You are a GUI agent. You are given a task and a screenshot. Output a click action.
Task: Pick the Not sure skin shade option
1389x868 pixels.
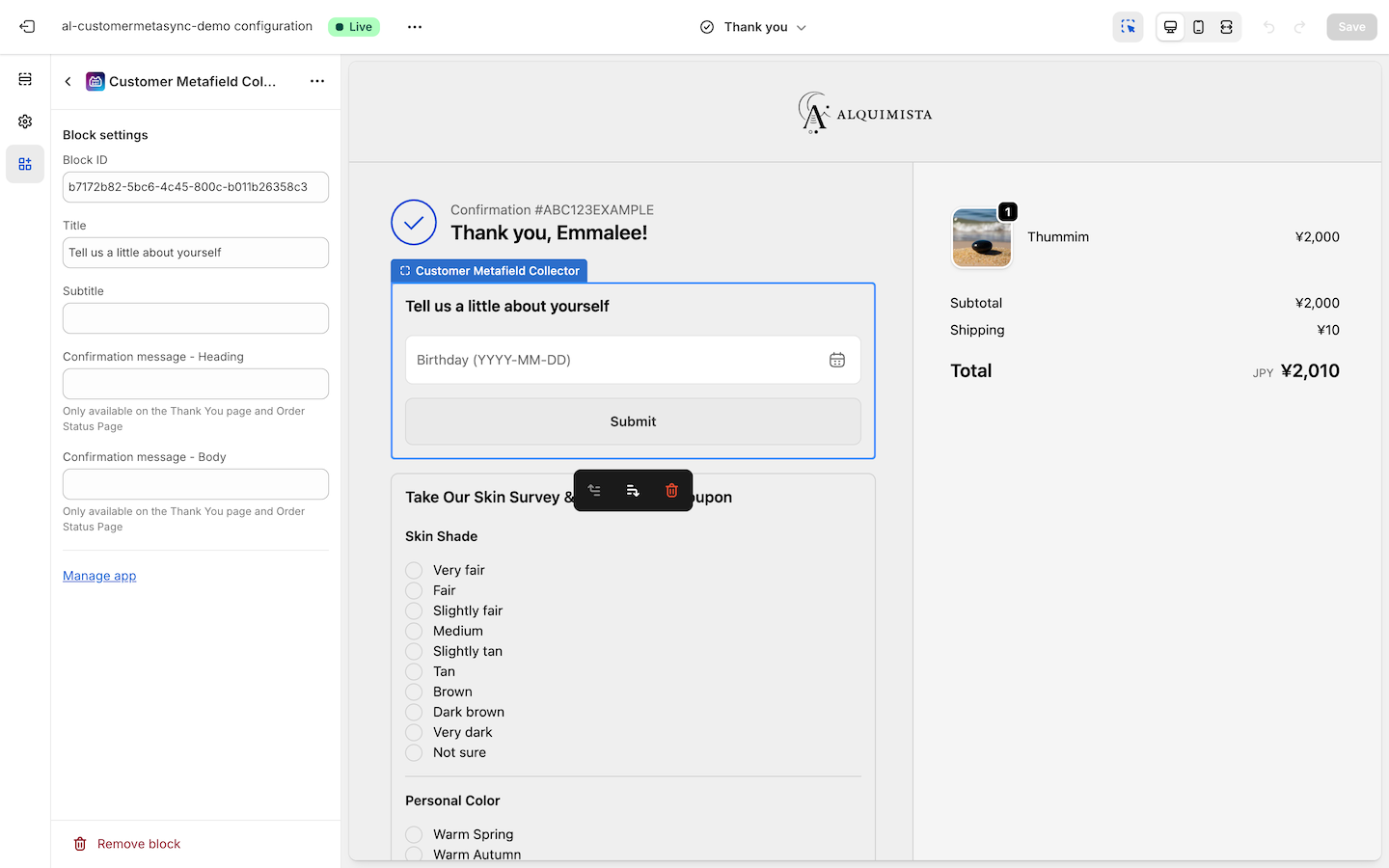click(414, 752)
